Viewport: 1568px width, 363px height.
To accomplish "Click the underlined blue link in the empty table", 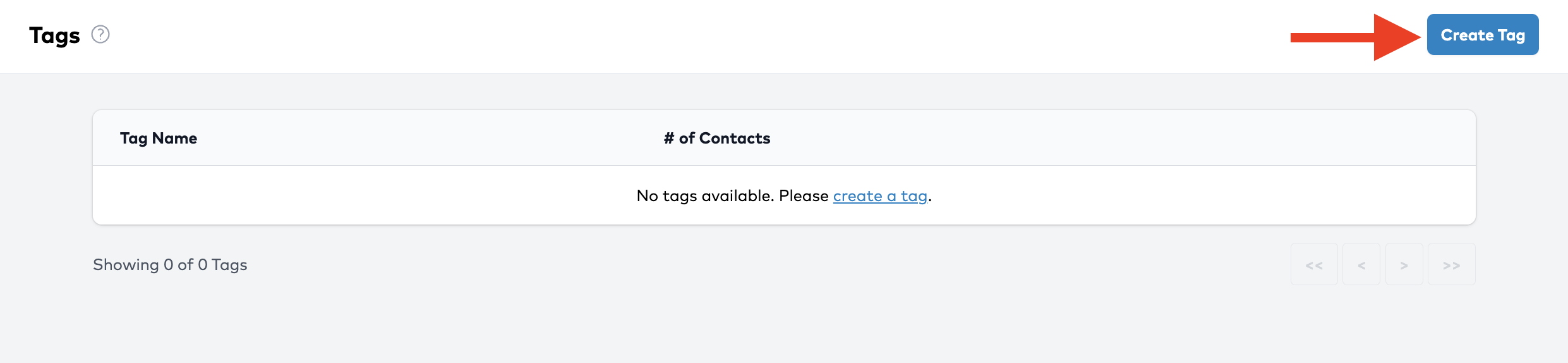I will [880, 196].
